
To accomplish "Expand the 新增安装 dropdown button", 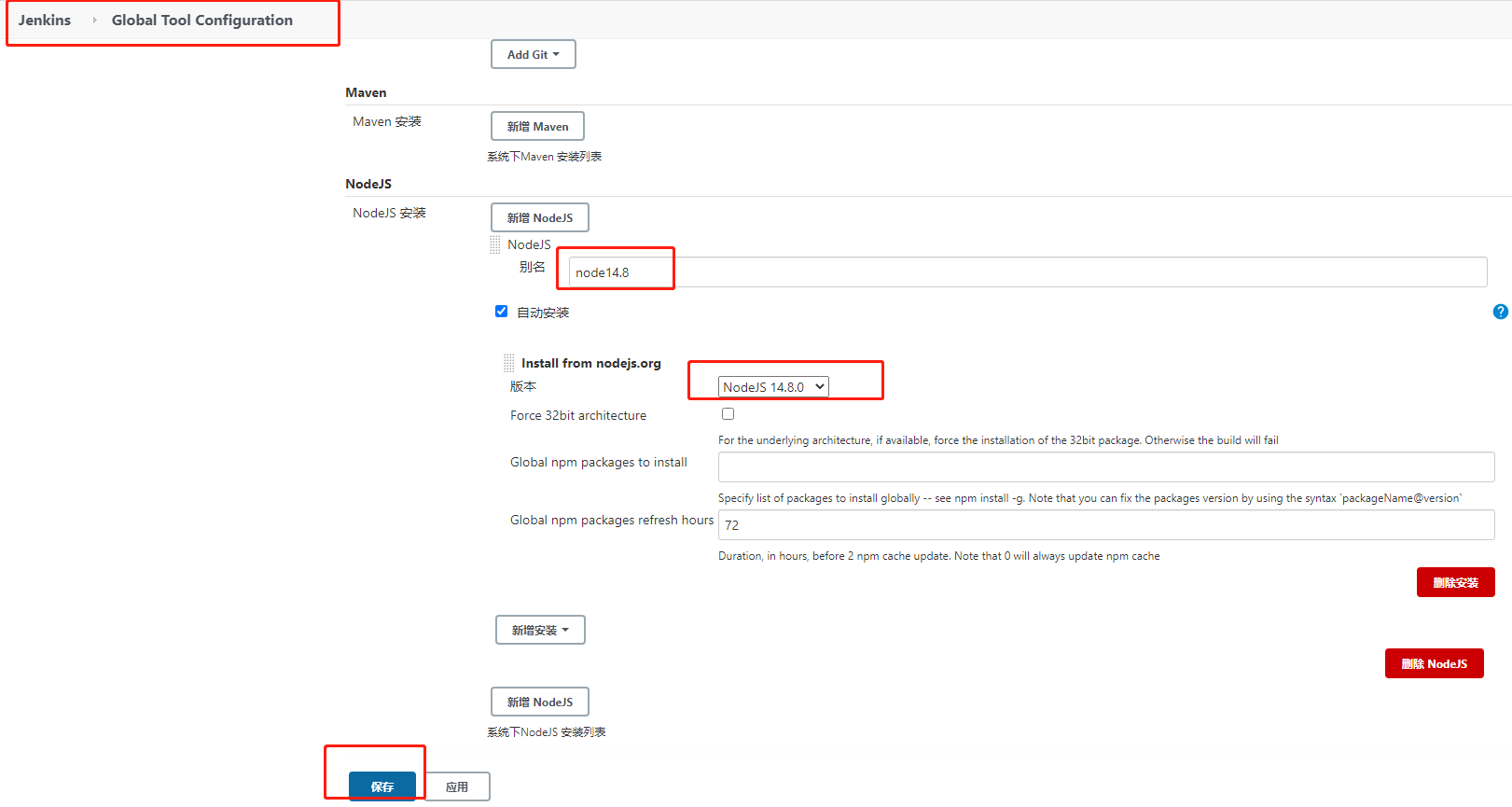I will pos(540,630).
